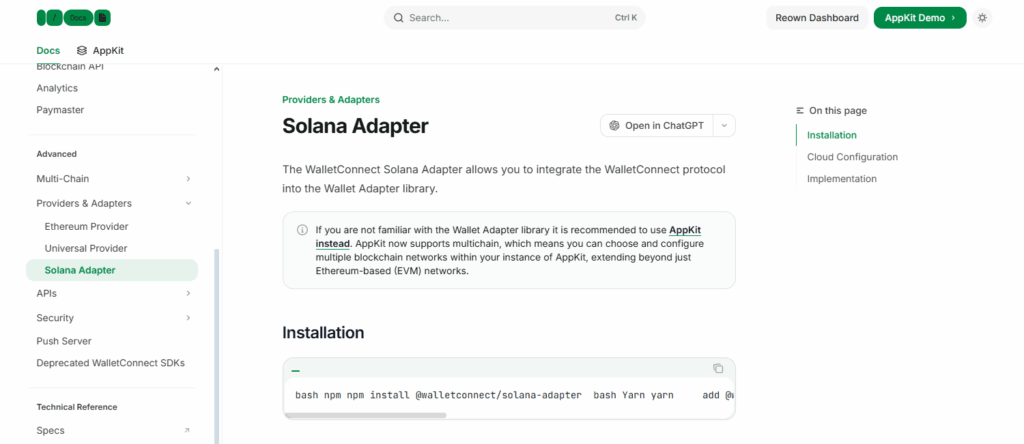Click the On this page list icon
The width and height of the screenshot is (1024, 444).
[800, 110]
